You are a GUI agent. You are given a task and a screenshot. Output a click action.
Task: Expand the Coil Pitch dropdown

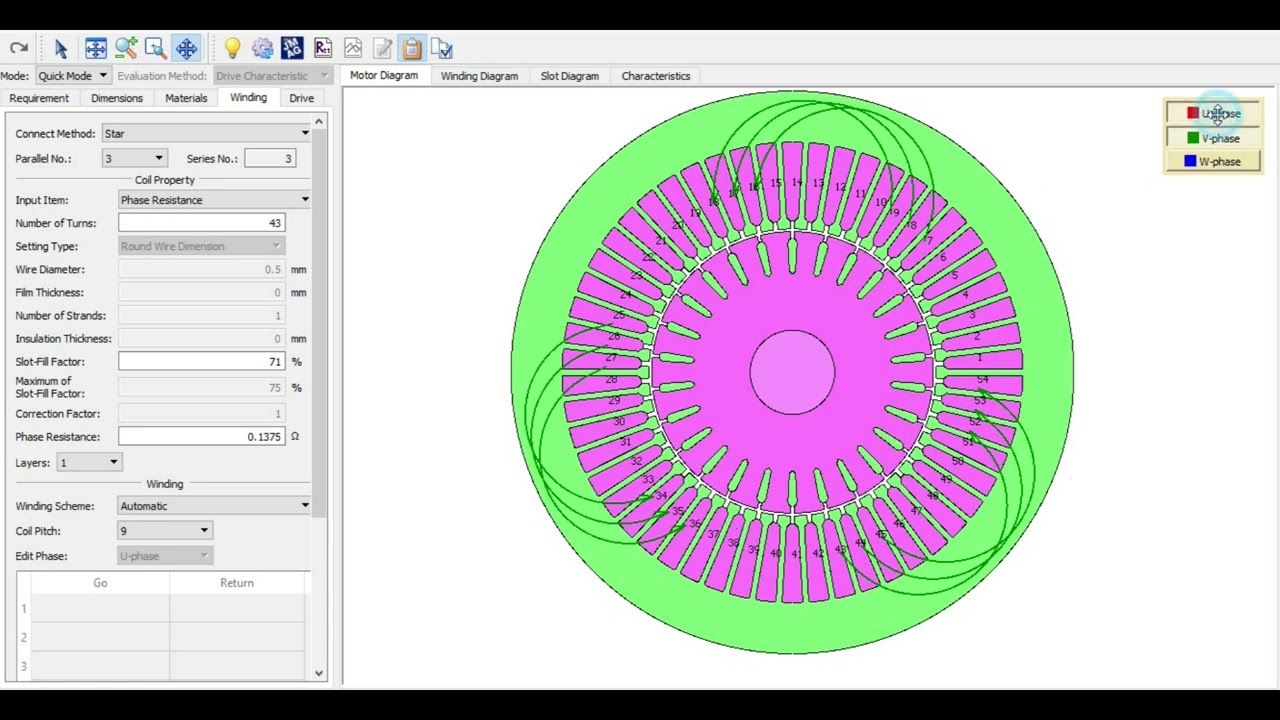[165, 531]
